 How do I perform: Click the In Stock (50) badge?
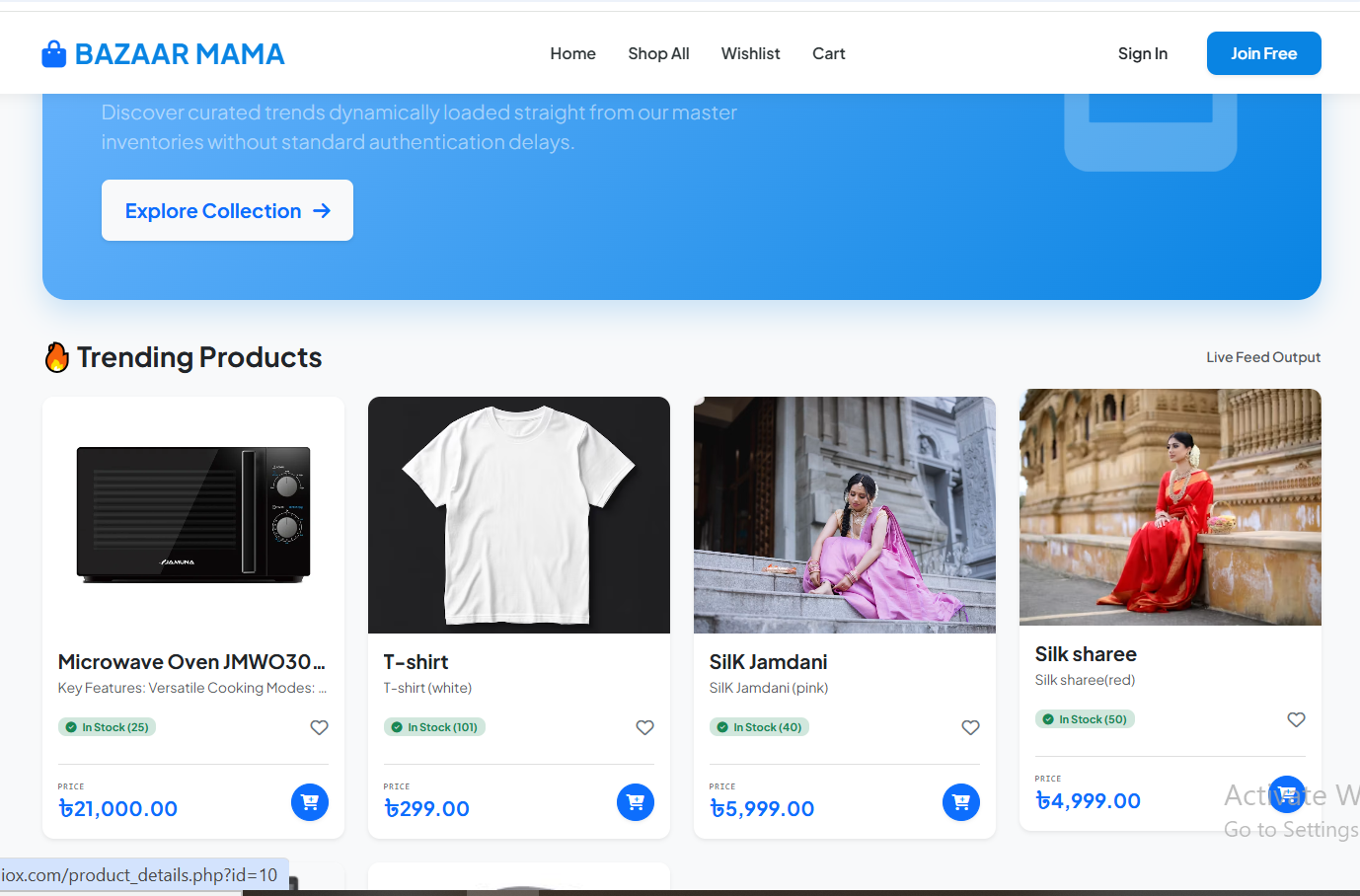1085,719
